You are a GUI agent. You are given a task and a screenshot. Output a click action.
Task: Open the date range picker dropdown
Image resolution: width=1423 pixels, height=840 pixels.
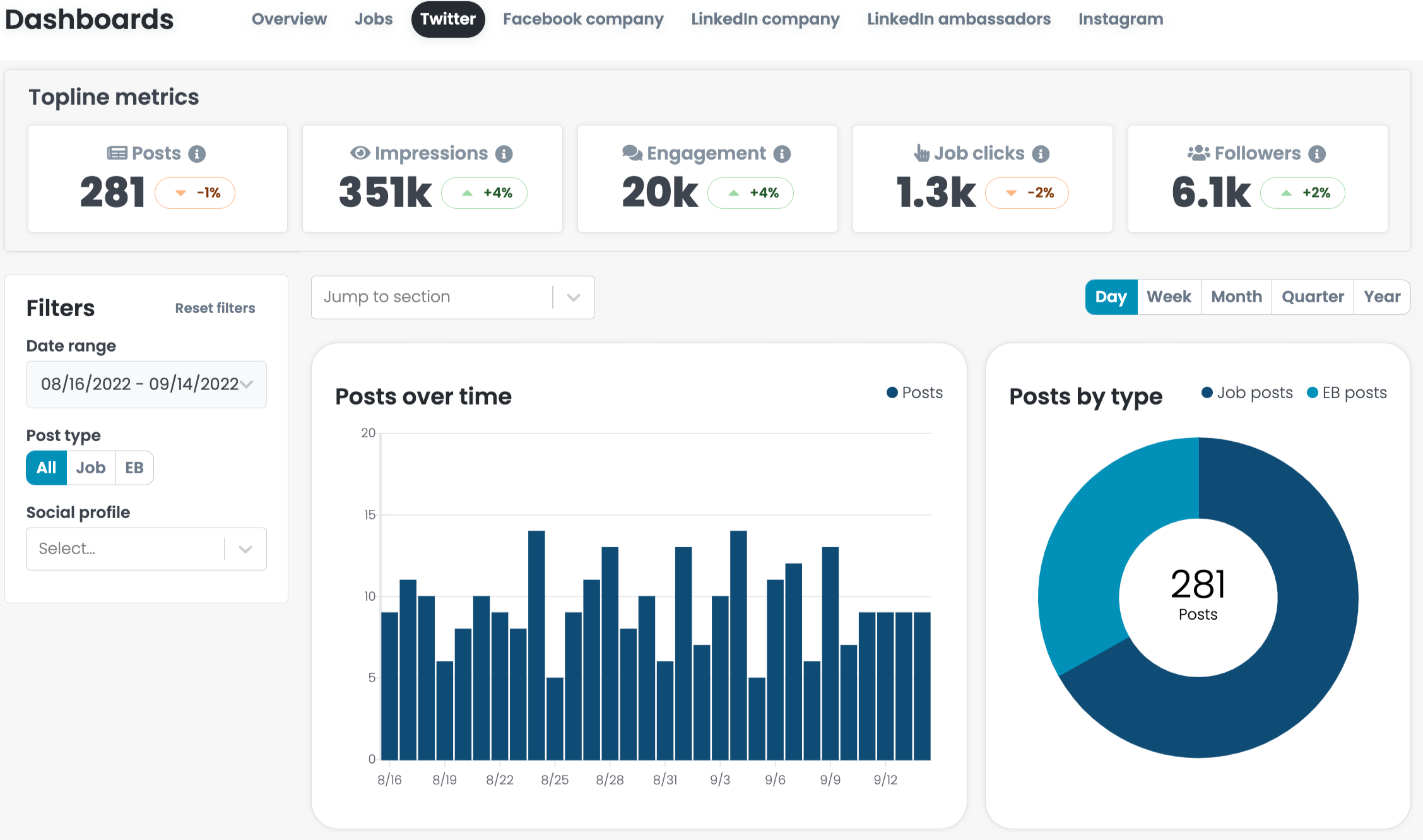(x=146, y=384)
